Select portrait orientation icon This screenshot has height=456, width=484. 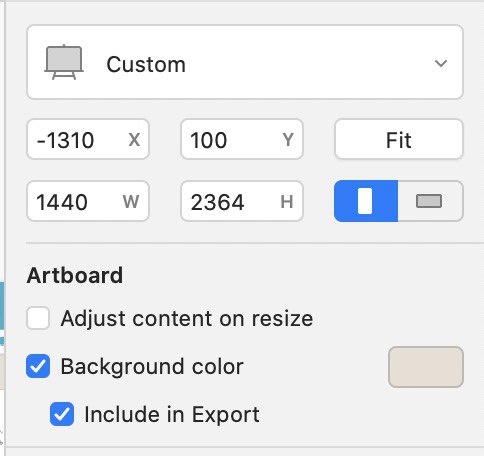coord(366,201)
